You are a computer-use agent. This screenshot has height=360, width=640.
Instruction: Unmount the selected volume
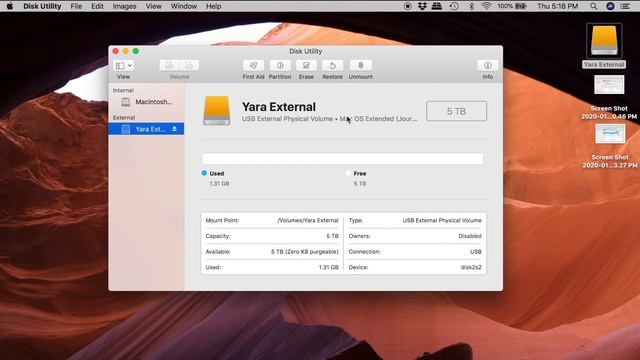click(360, 65)
